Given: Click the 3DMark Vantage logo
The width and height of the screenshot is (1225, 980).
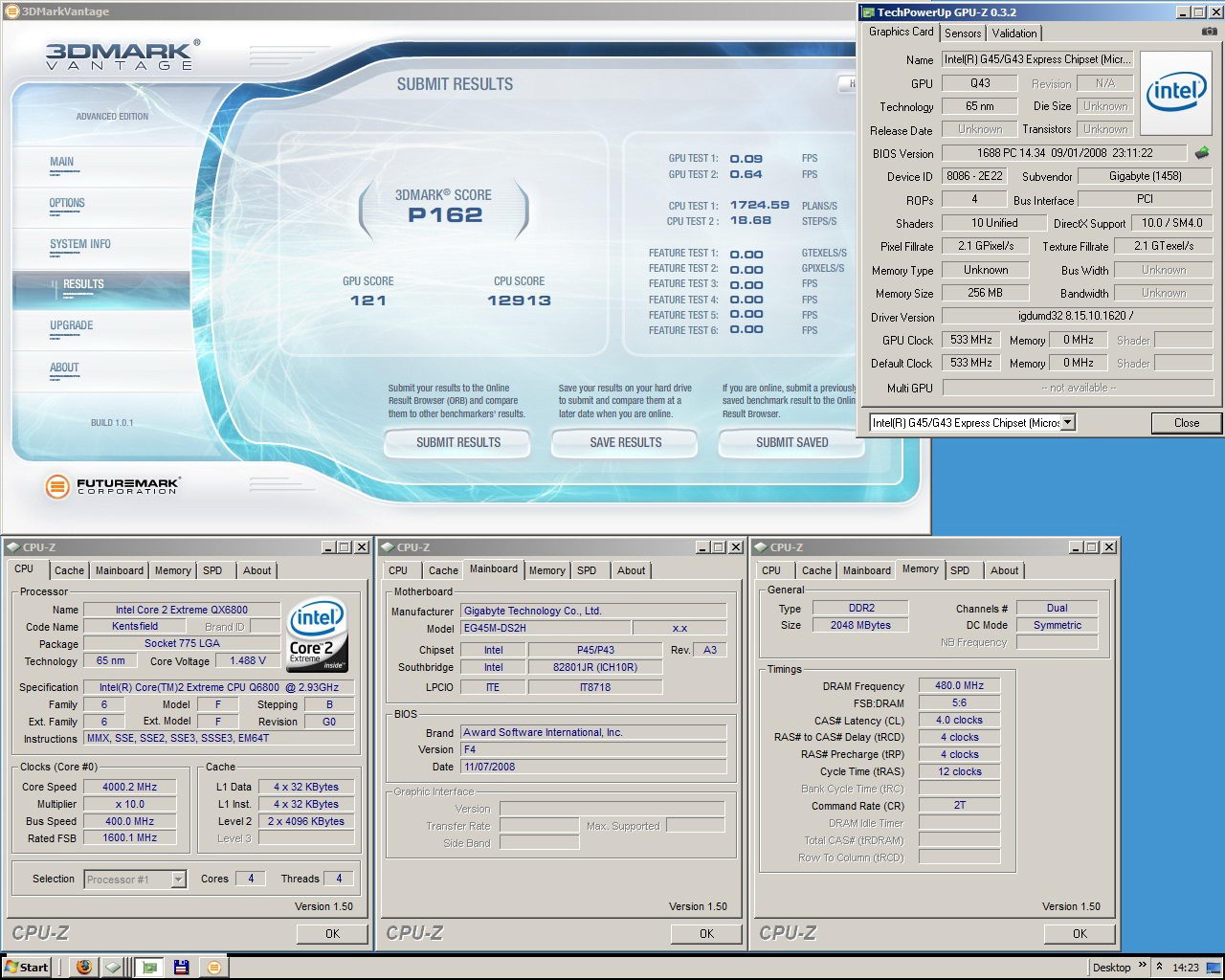Looking at the screenshot, I should pyautogui.click(x=122, y=55).
